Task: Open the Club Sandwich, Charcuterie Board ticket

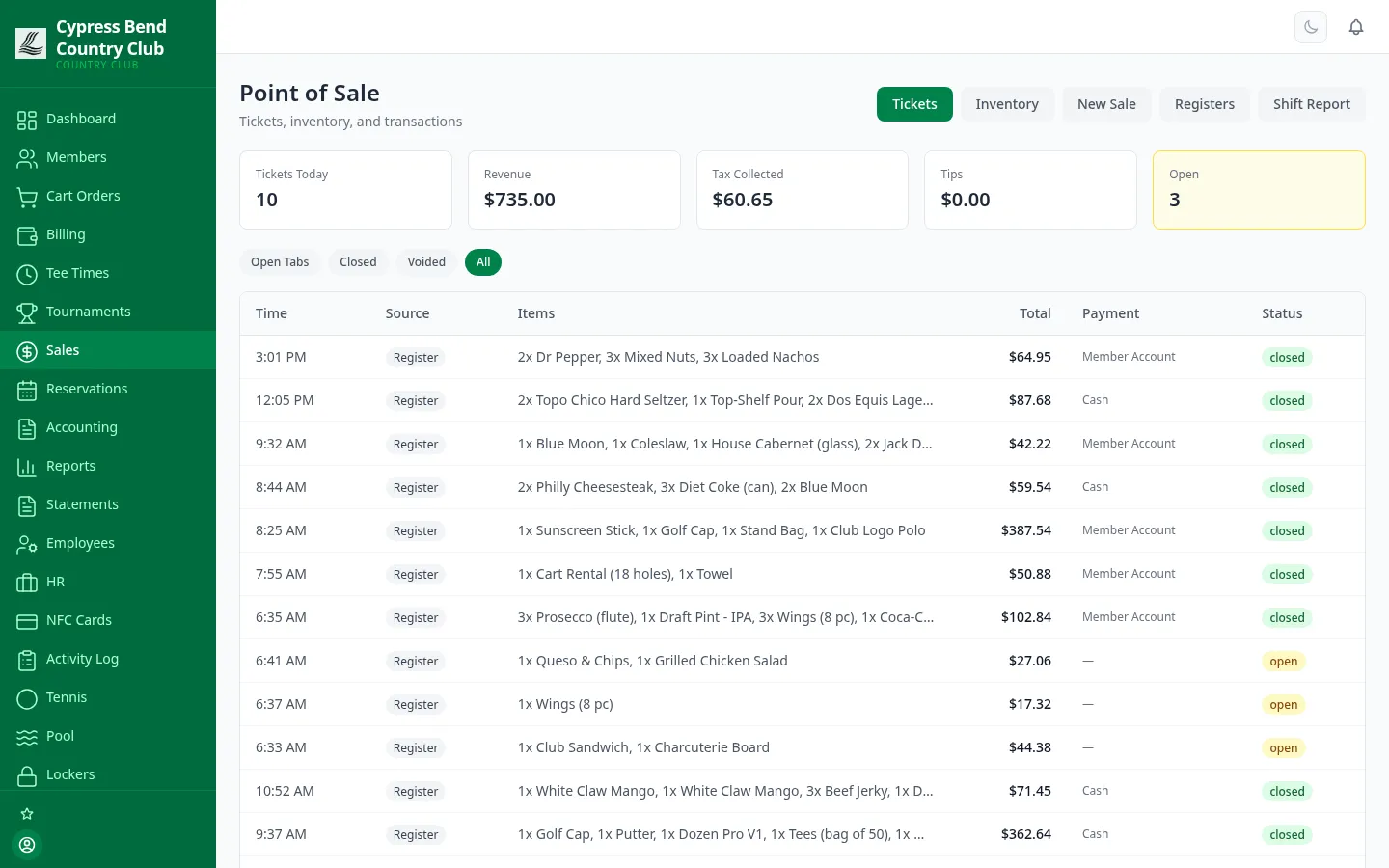Action: pos(803,747)
